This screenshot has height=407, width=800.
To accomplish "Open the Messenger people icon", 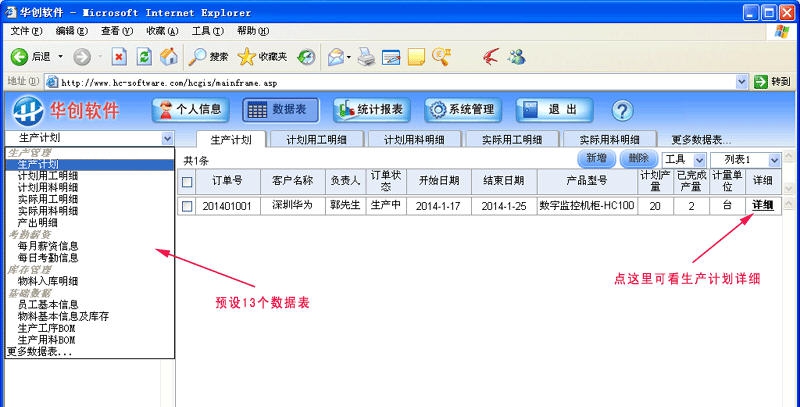I will tap(516, 57).
